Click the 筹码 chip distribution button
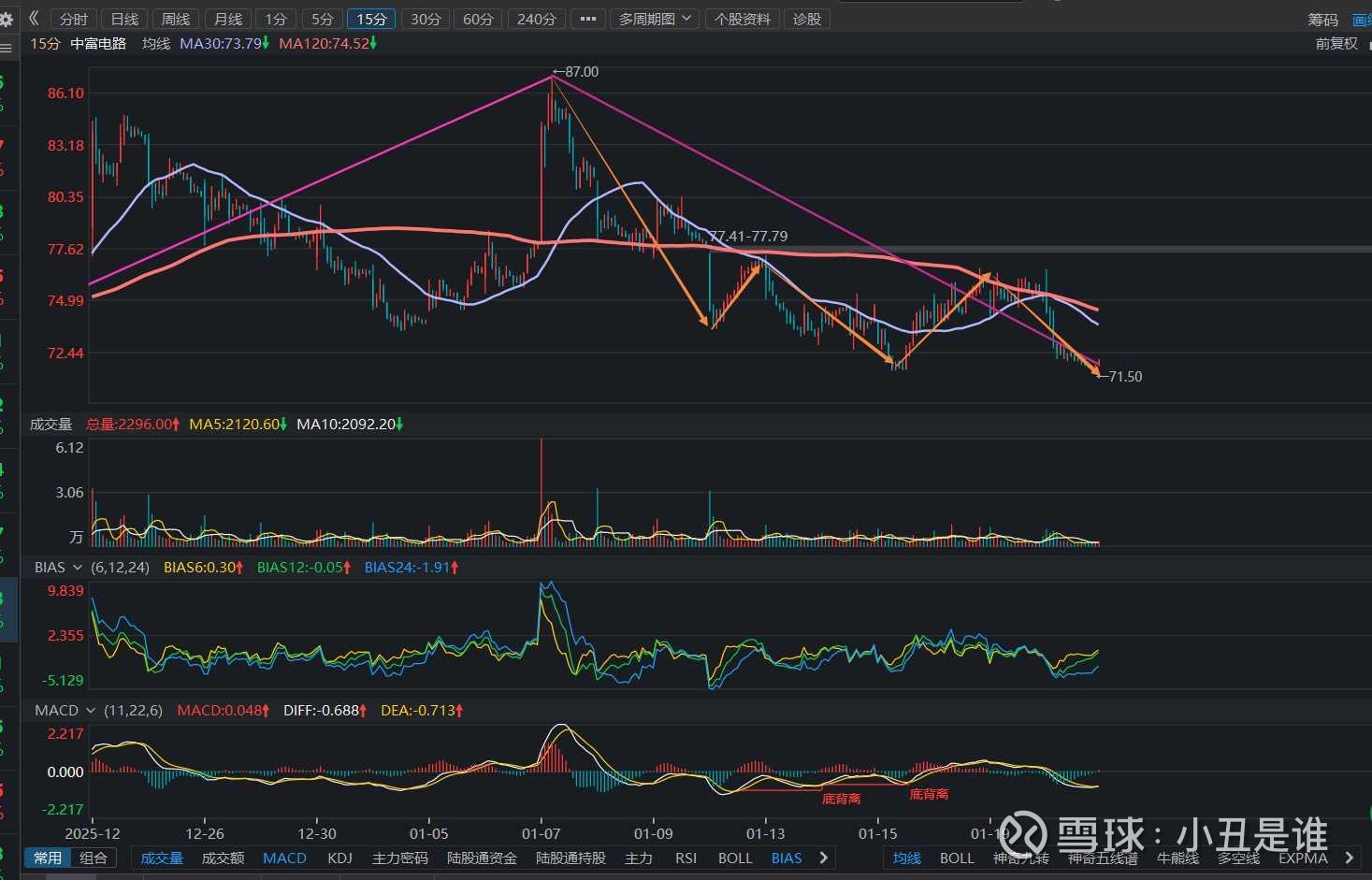Image resolution: width=1372 pixels, height=880 pixels. (x=1322, y=20)
